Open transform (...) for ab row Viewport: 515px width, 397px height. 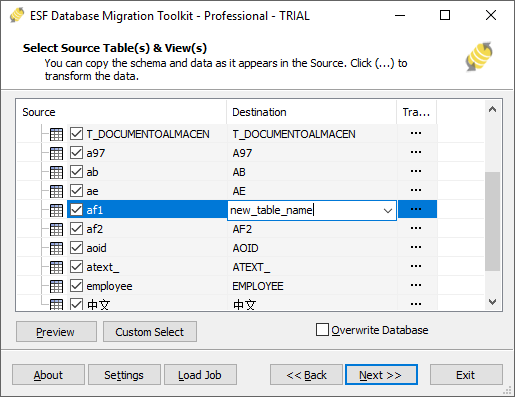tap(416, 171)
